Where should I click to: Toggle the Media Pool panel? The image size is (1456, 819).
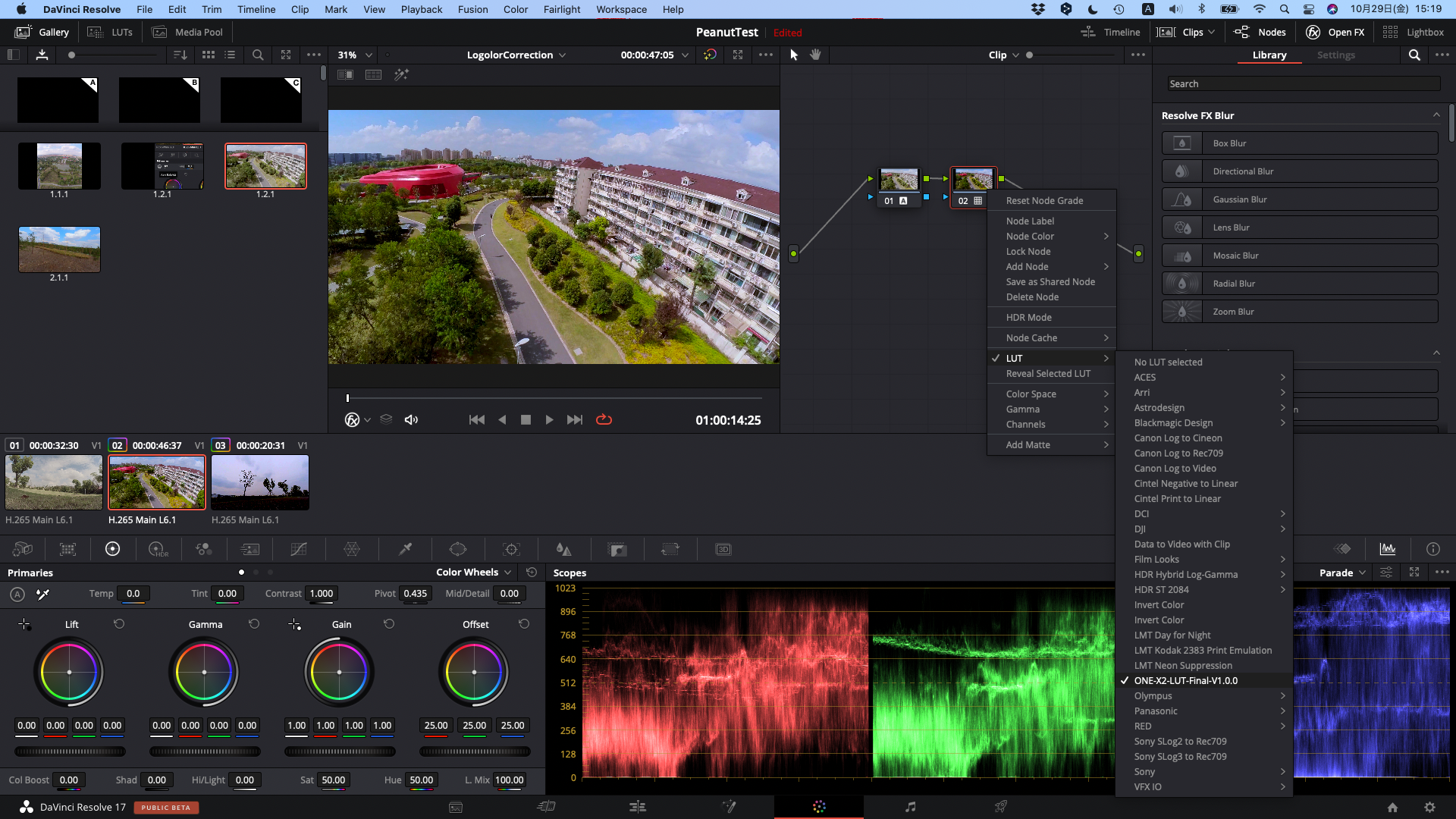click(187, 32)
